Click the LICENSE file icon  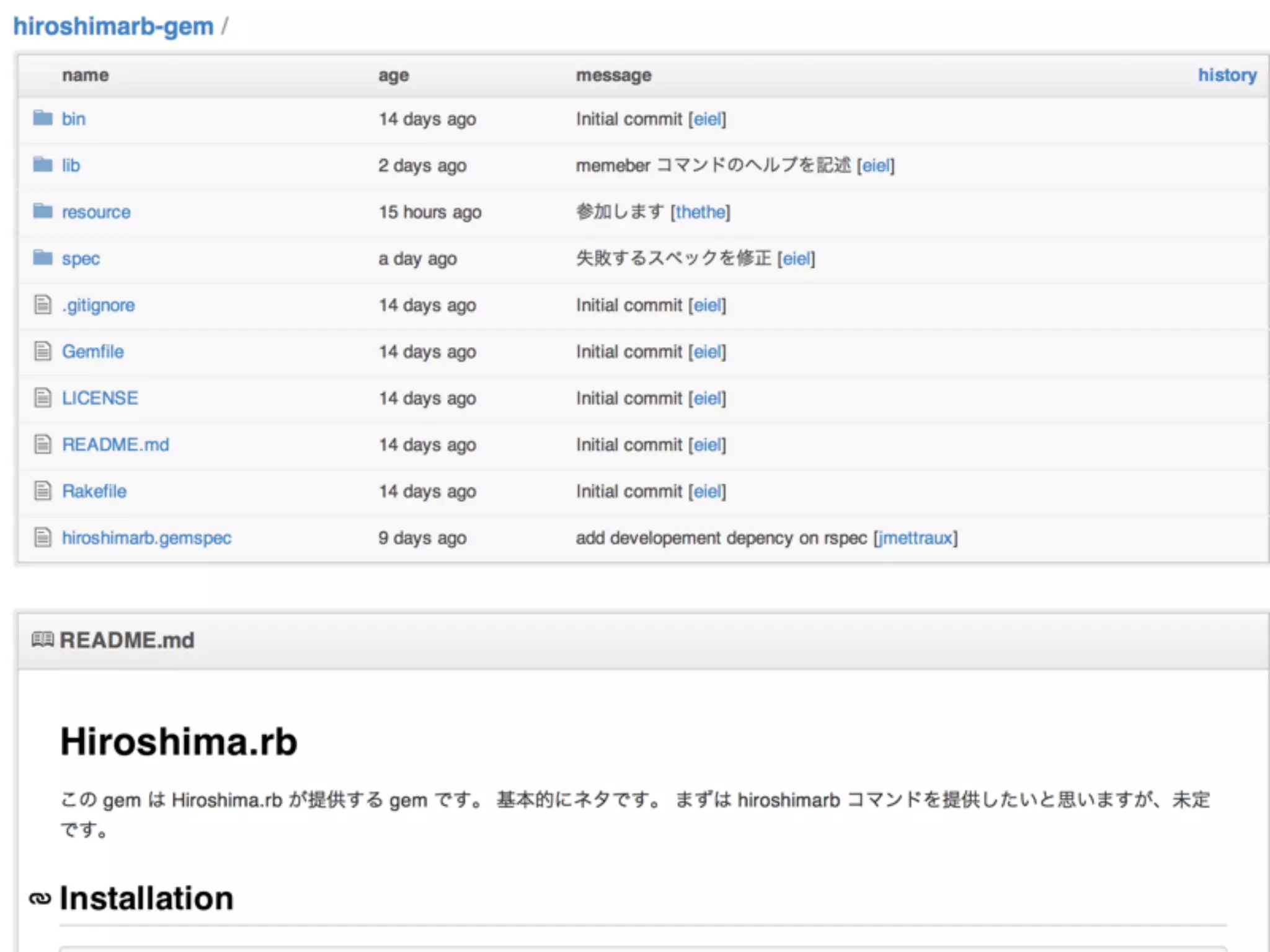(x=43, y=398)
